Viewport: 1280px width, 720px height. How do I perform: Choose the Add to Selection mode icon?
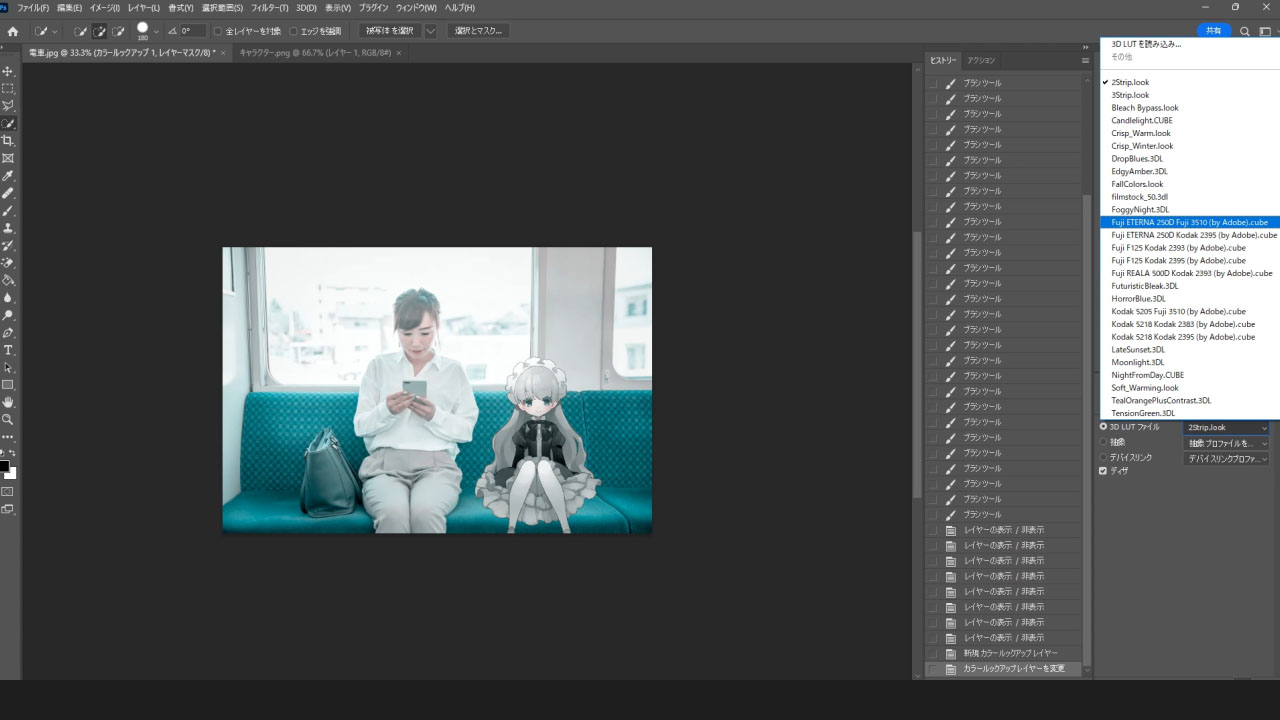tap(99, 31)
